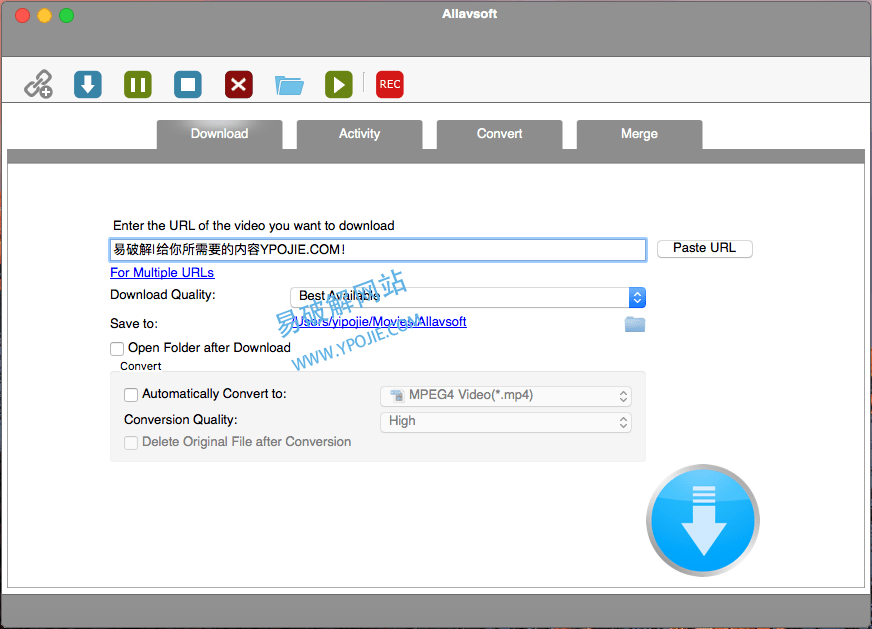Tick the Automatically Convert to checkbox
Screen dimensions: 872x629
point(131,395)
